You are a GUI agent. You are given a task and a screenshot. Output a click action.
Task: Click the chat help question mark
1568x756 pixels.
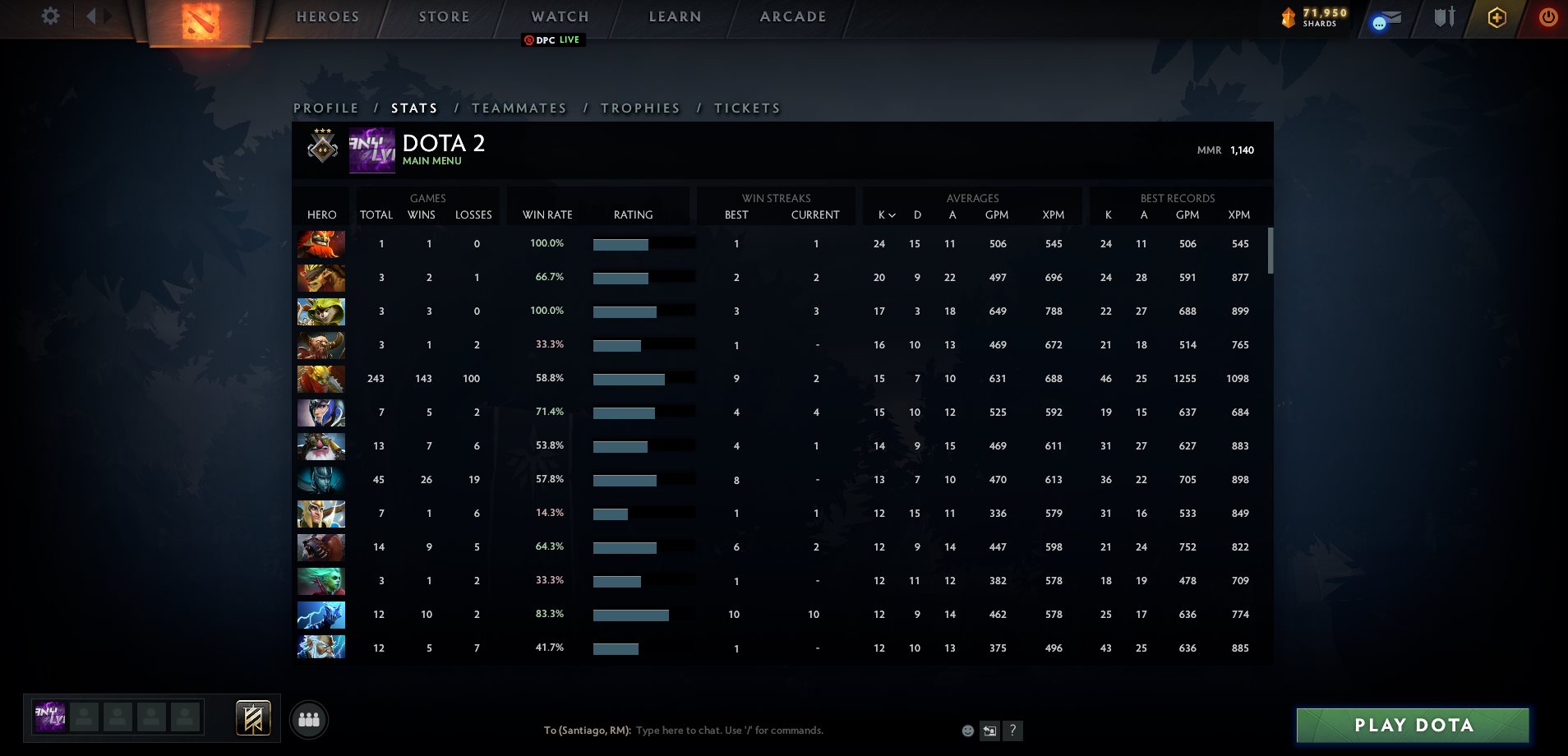(1012, 731)
